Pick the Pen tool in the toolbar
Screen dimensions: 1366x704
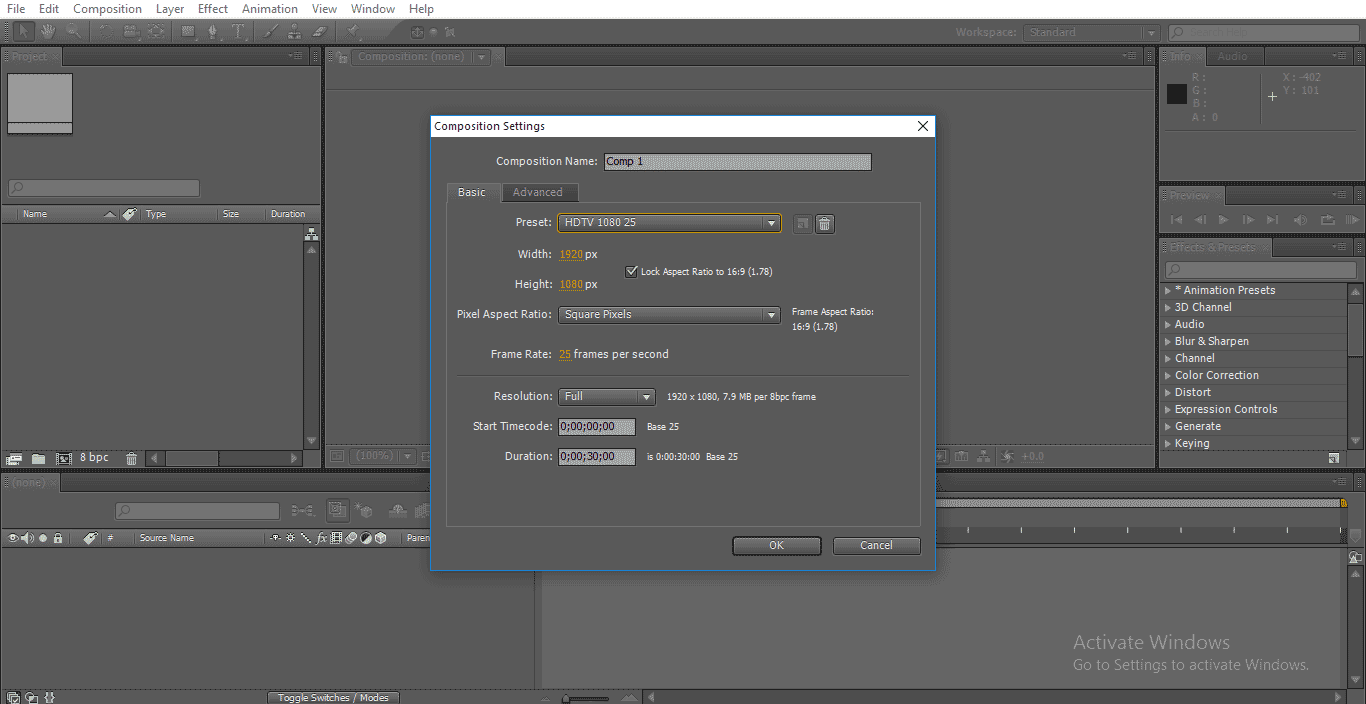coord(213,32)
